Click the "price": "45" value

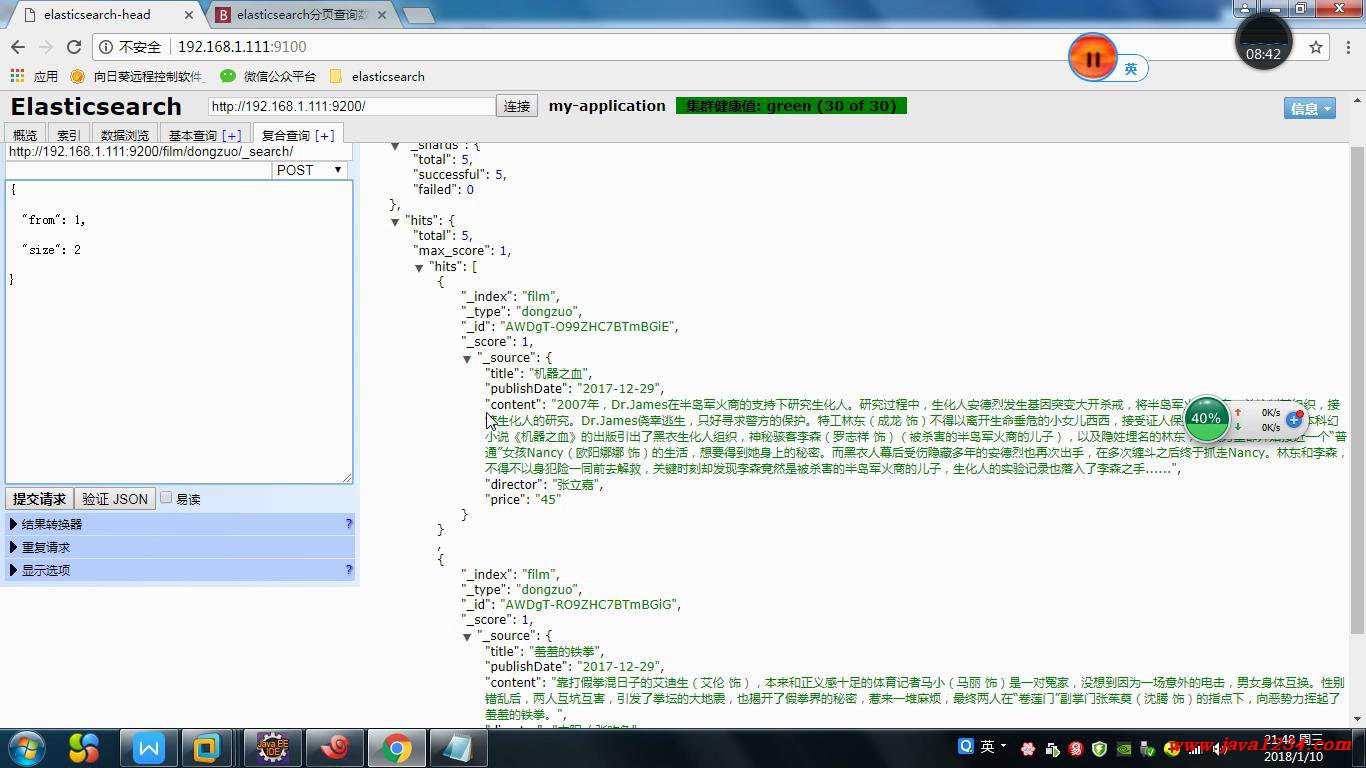coord(548,500)
